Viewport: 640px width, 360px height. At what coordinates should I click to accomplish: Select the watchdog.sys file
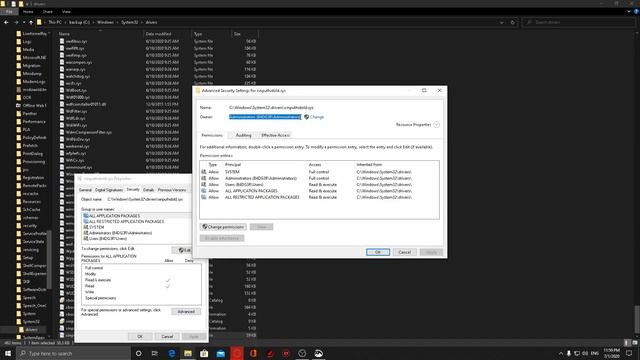78,76
